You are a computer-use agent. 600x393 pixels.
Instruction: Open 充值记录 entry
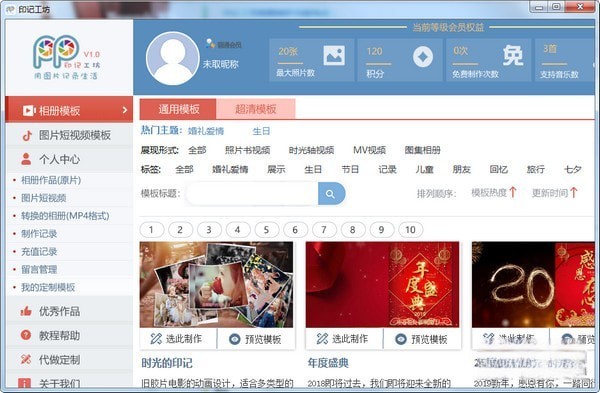tap(39, 252)
